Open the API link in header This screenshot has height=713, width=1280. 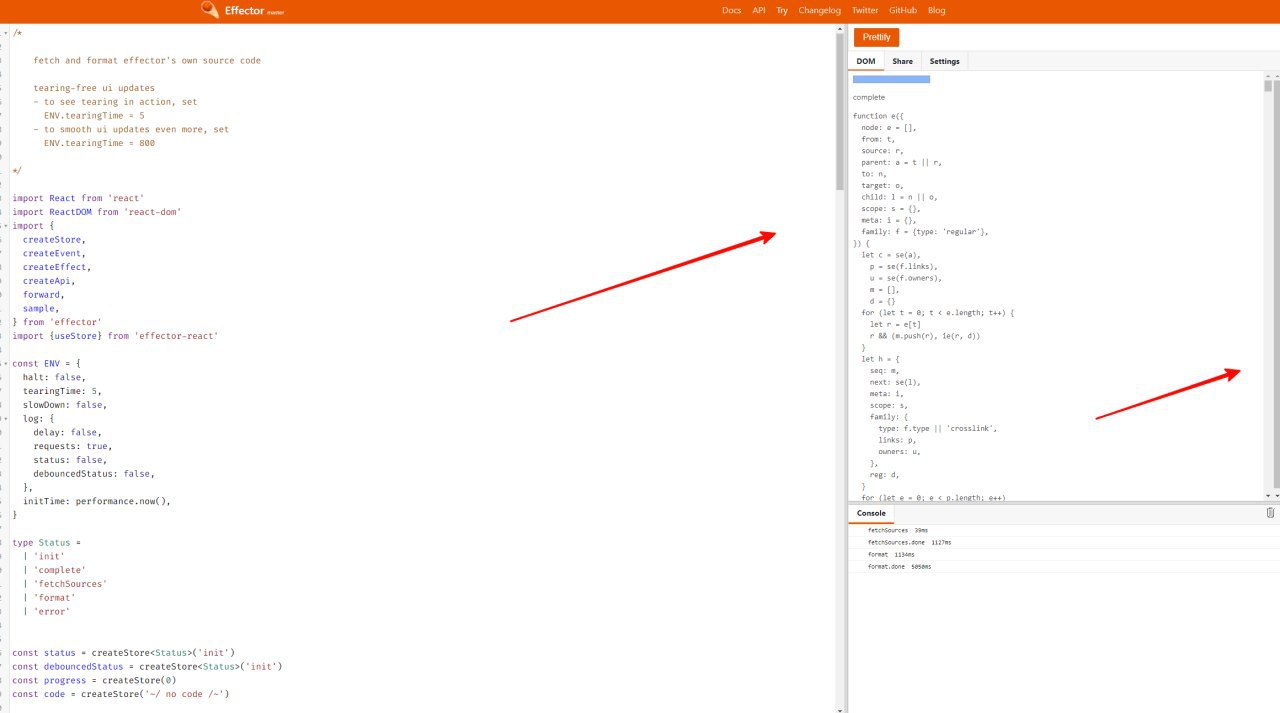(x=759, y=10)
